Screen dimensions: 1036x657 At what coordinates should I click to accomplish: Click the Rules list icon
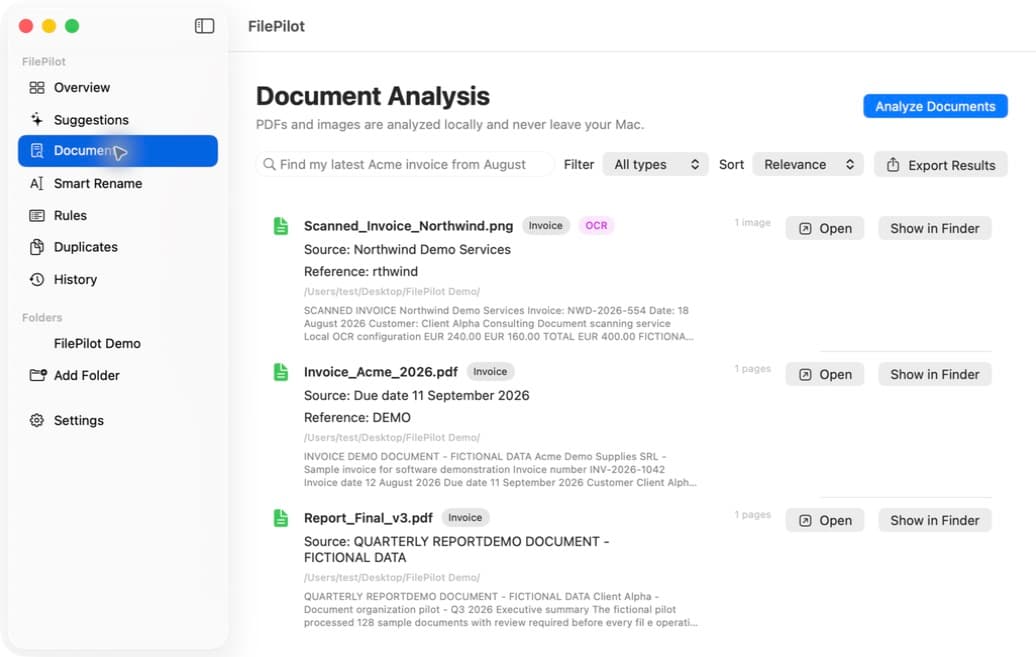pyautogui.click(x=37, y=215)
